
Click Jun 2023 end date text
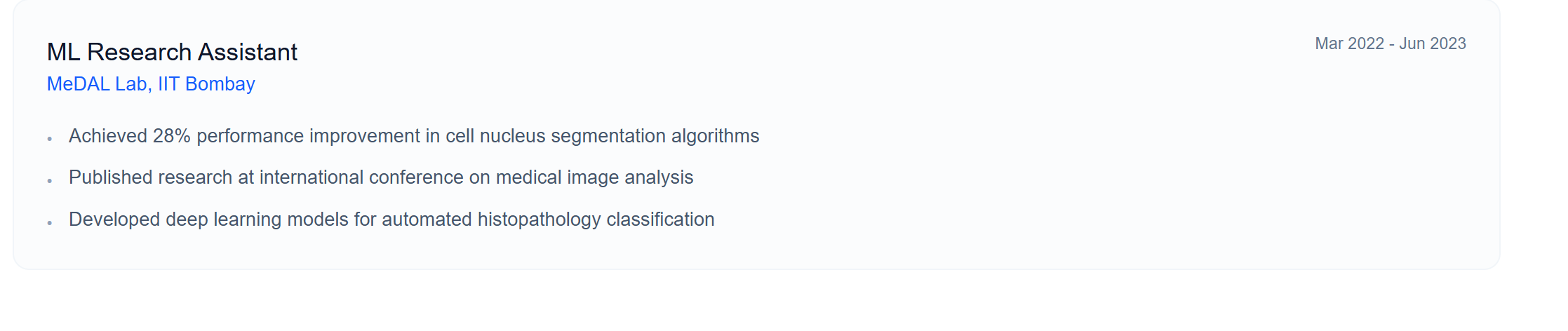(x=1433, y=43)
